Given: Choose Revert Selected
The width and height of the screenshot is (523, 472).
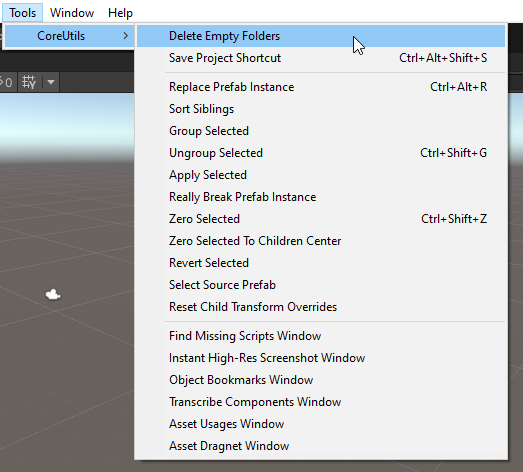Looking at the screenshot, I should click(x=321, y=263).
